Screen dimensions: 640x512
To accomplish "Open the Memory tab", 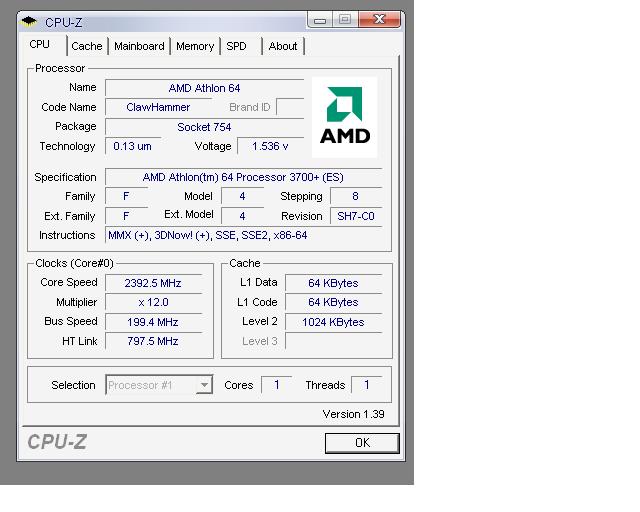I will [x=195, y=46].
